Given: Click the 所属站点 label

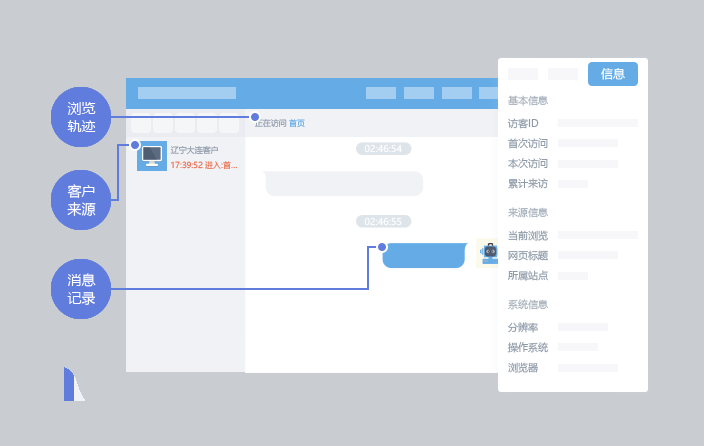Looking at the screenshot, I should (x=528, y=275).
